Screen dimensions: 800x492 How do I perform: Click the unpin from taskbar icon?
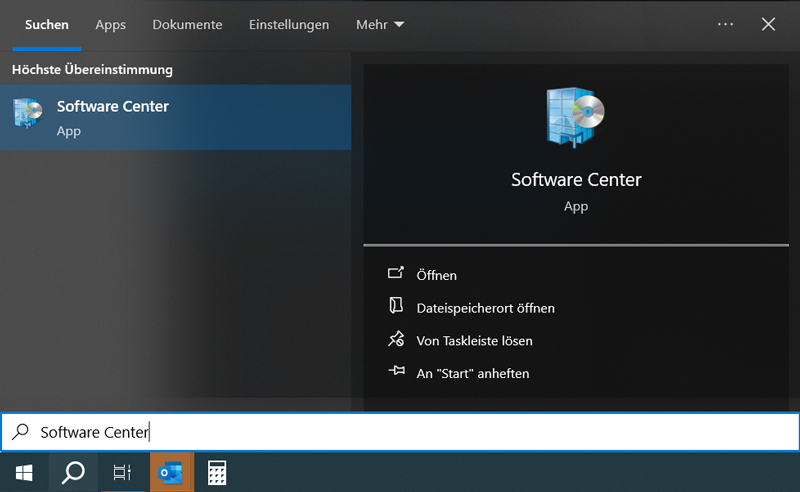tap(396, 339)
